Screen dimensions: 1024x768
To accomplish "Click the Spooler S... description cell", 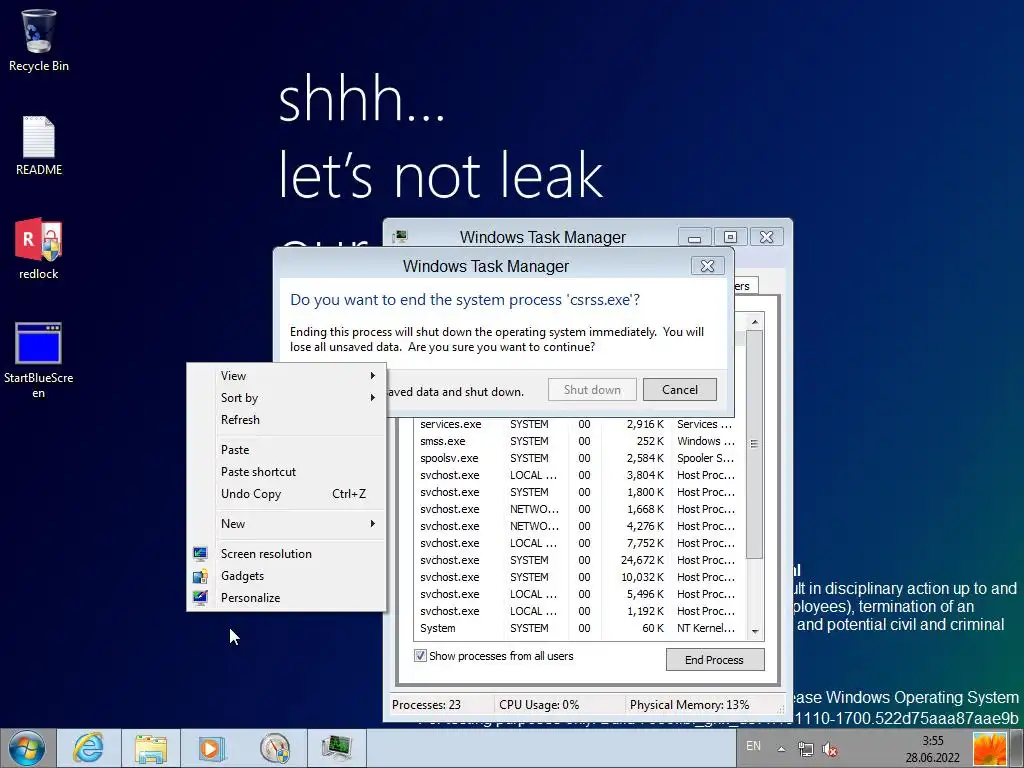I will 706,458.
